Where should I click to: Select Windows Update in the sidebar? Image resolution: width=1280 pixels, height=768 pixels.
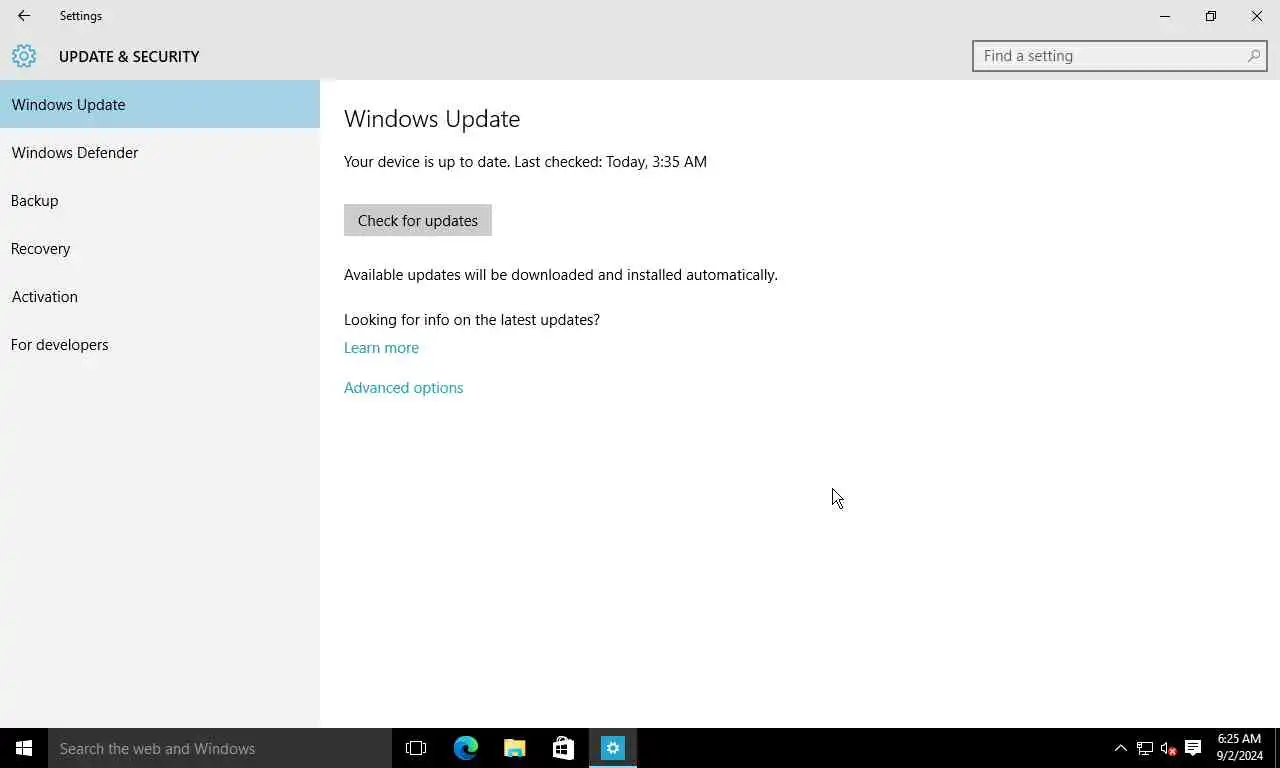[x=160, y=104]
